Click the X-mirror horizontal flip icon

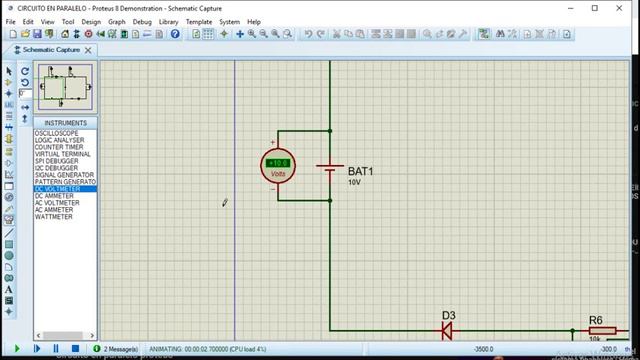[x=25, y=107]
